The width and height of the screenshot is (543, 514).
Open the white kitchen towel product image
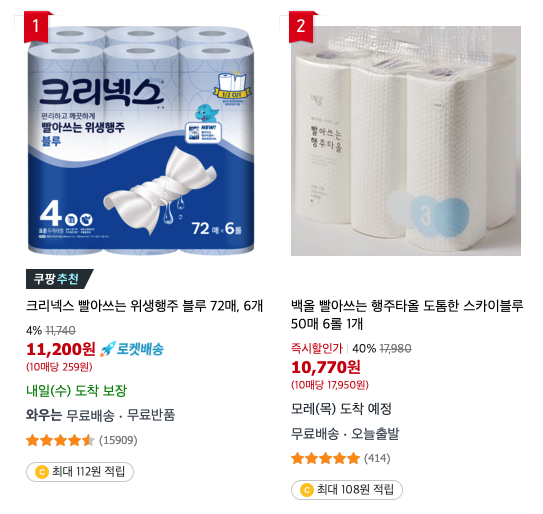tap(406, 141)
